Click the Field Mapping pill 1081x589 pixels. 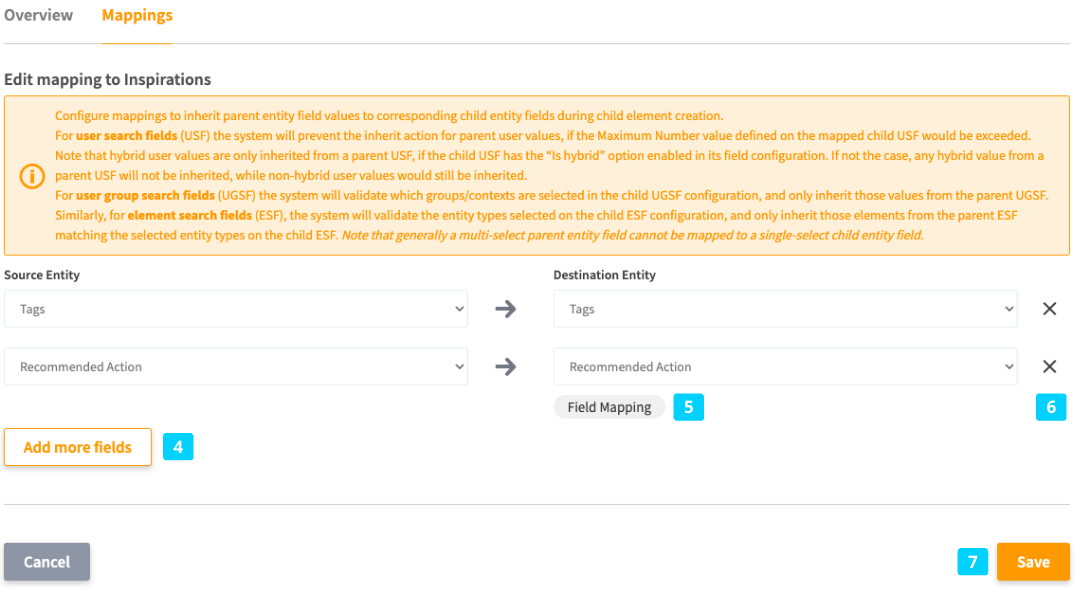click(609, 407)
